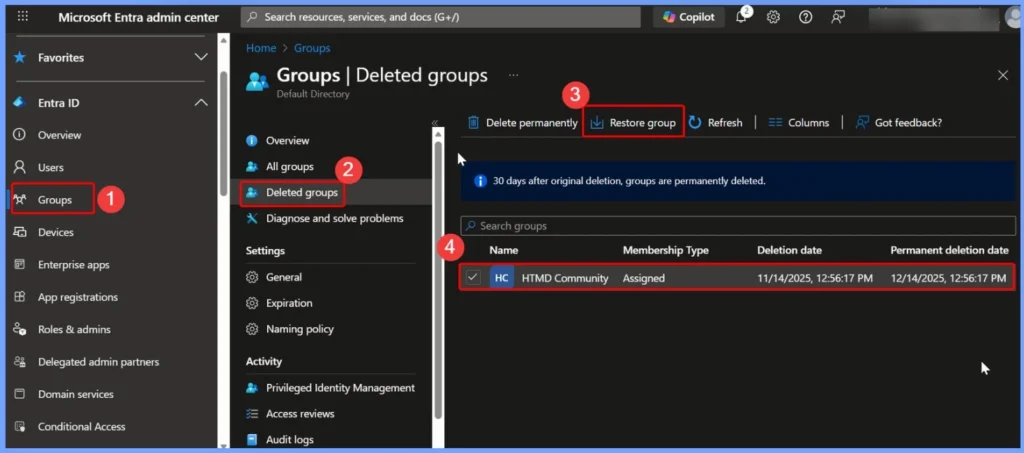Image resolution: width=1024 pixels, height=453 pixels.
Task: Click the Favorites star icon
Action: click(x=20, y=57)
